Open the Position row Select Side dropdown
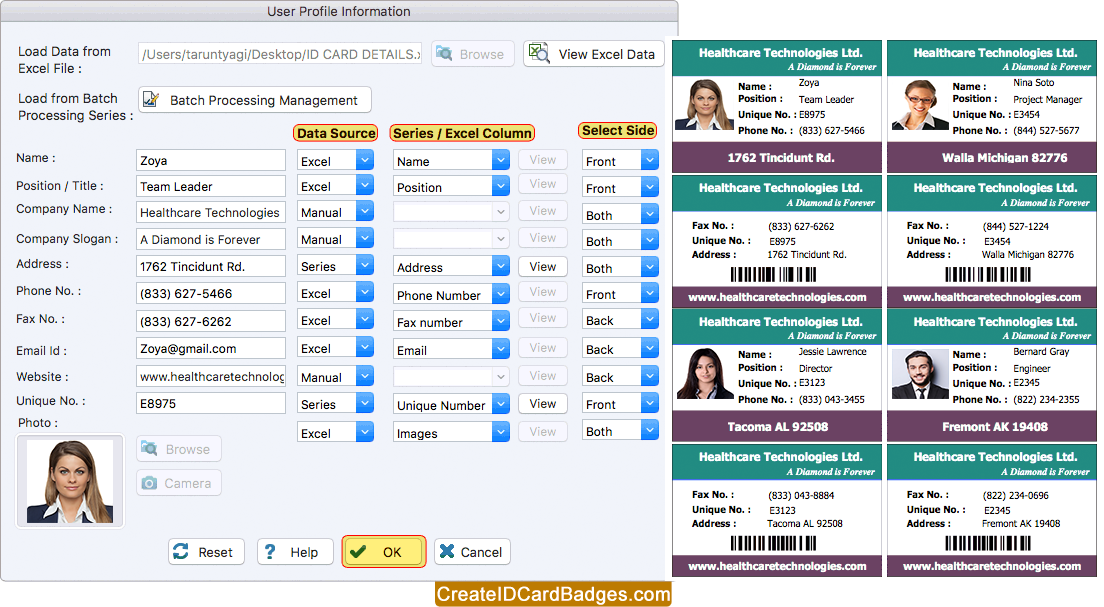1104x607 pixels. pyautogui.click(x=620, y=188)
